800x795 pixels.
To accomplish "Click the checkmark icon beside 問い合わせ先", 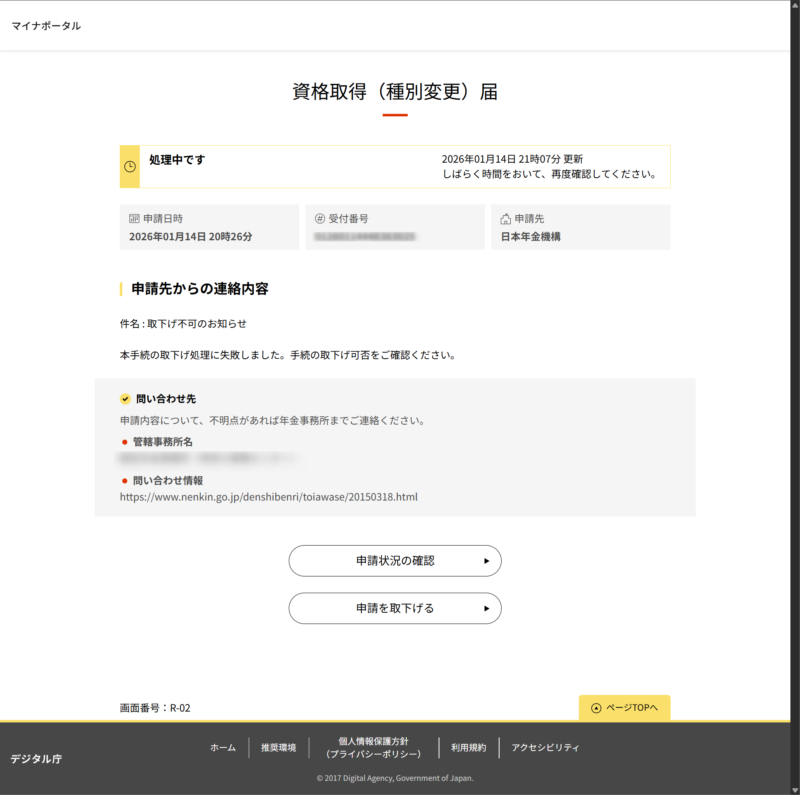I will [x=125, y=399].
